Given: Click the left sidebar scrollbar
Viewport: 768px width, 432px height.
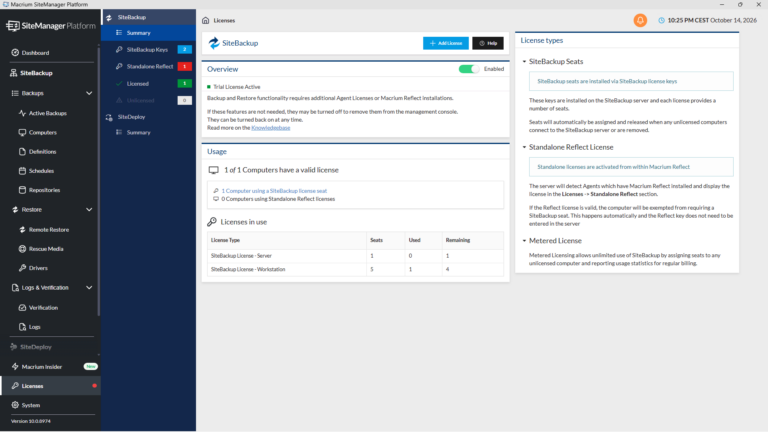Looking at the screenshot, I should point(99,181).
